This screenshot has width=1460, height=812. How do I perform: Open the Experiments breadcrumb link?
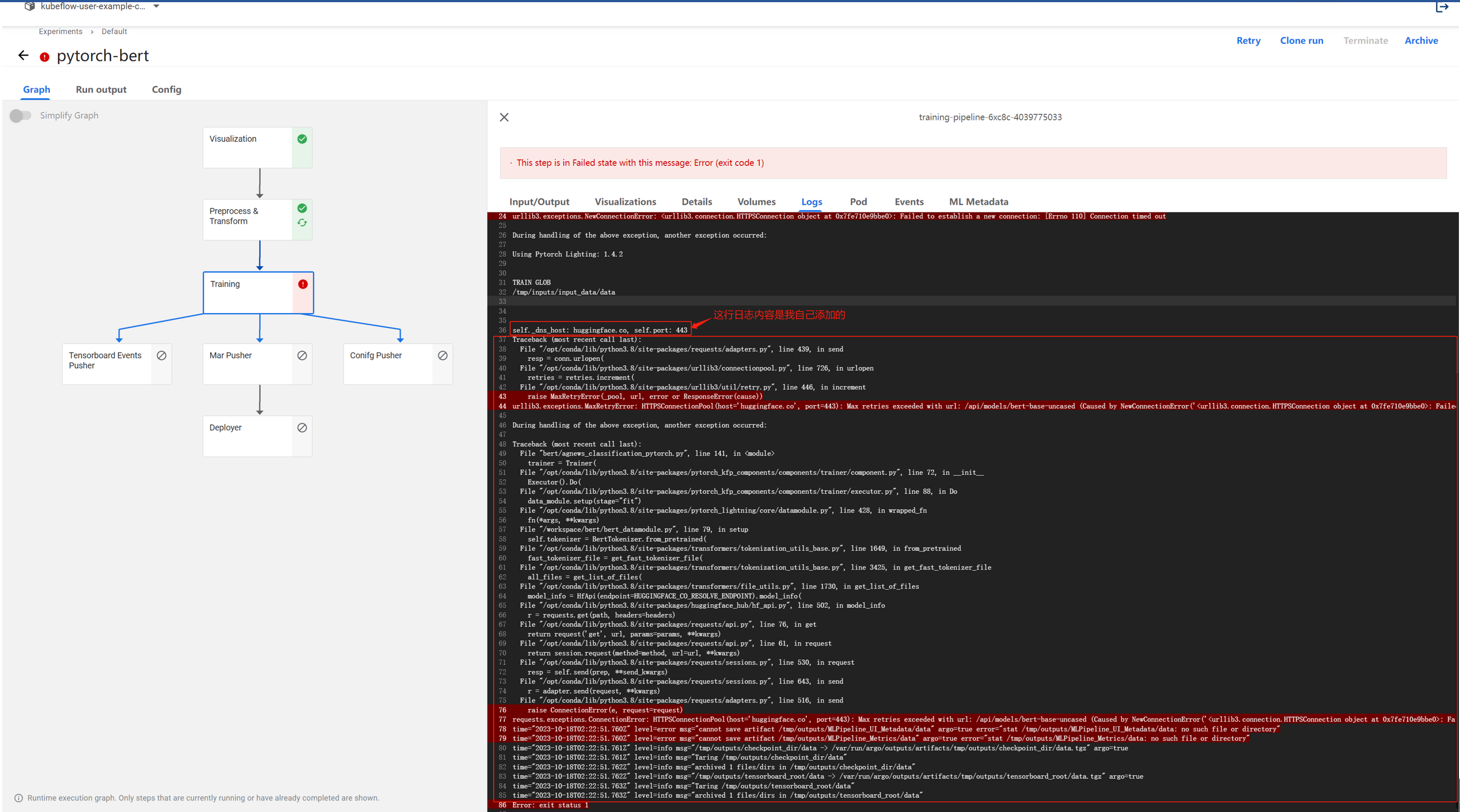point(60,32)
